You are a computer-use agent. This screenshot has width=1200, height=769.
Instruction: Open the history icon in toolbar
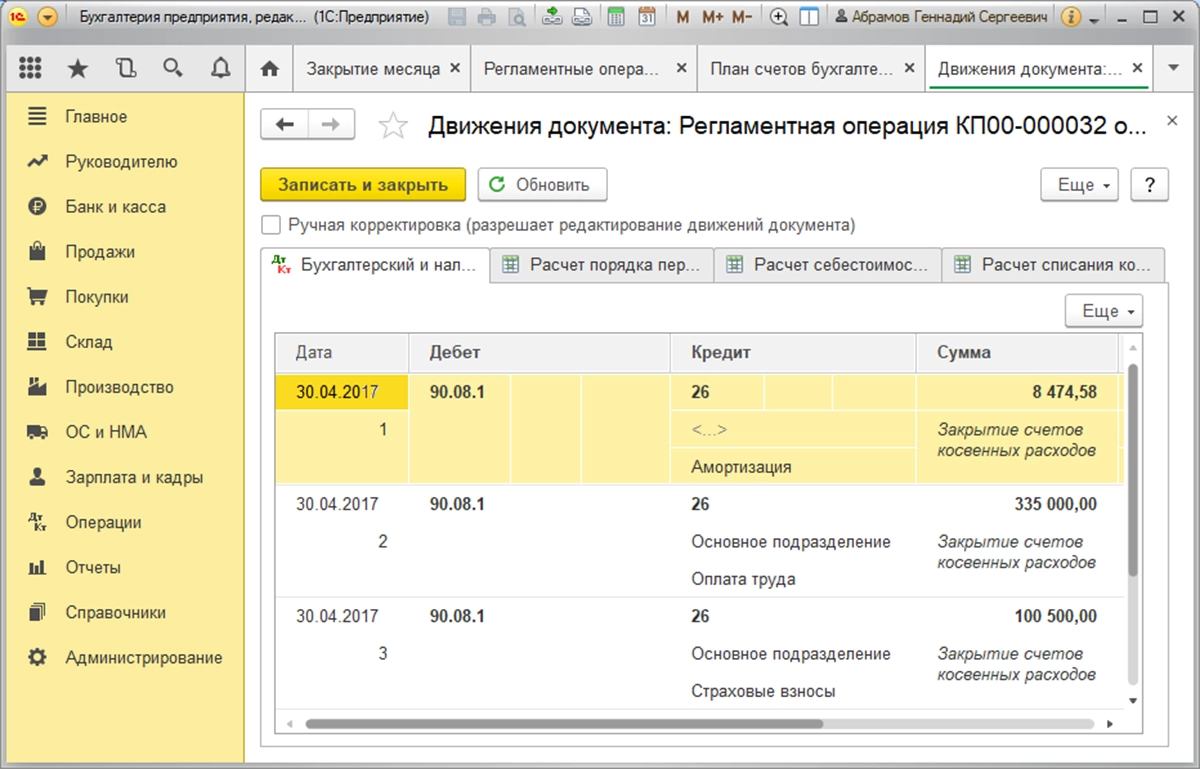pos(125,68)
